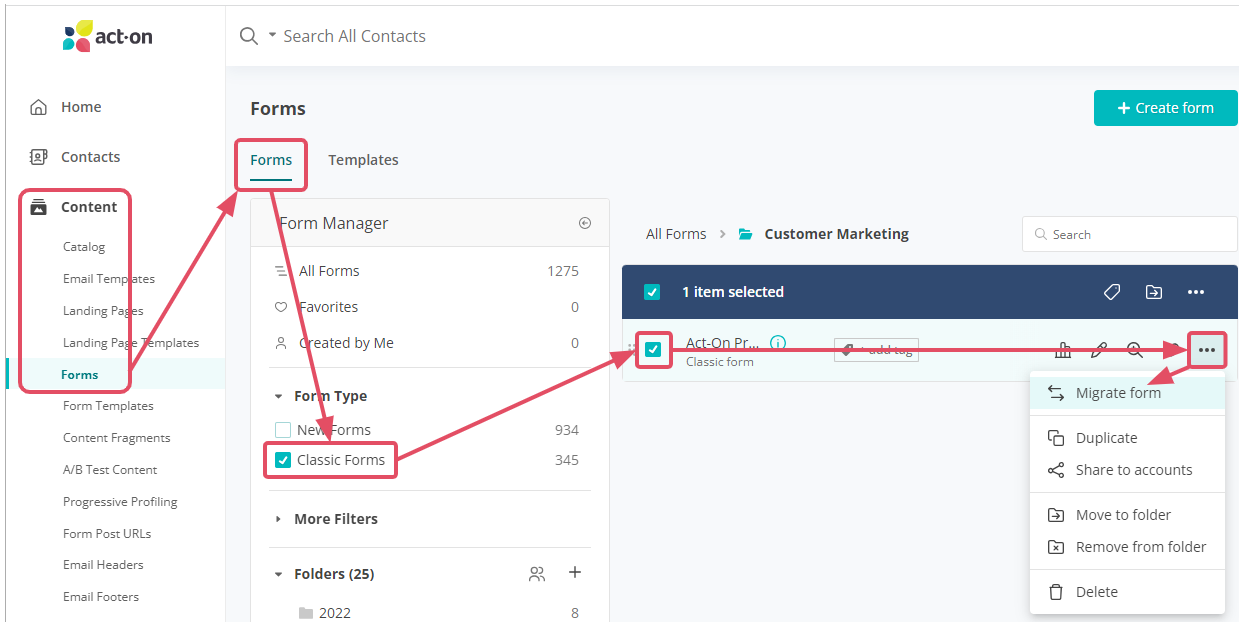Click the preview magnifier icon on form row
The image size is (1239, 622).
(1135, 350)
